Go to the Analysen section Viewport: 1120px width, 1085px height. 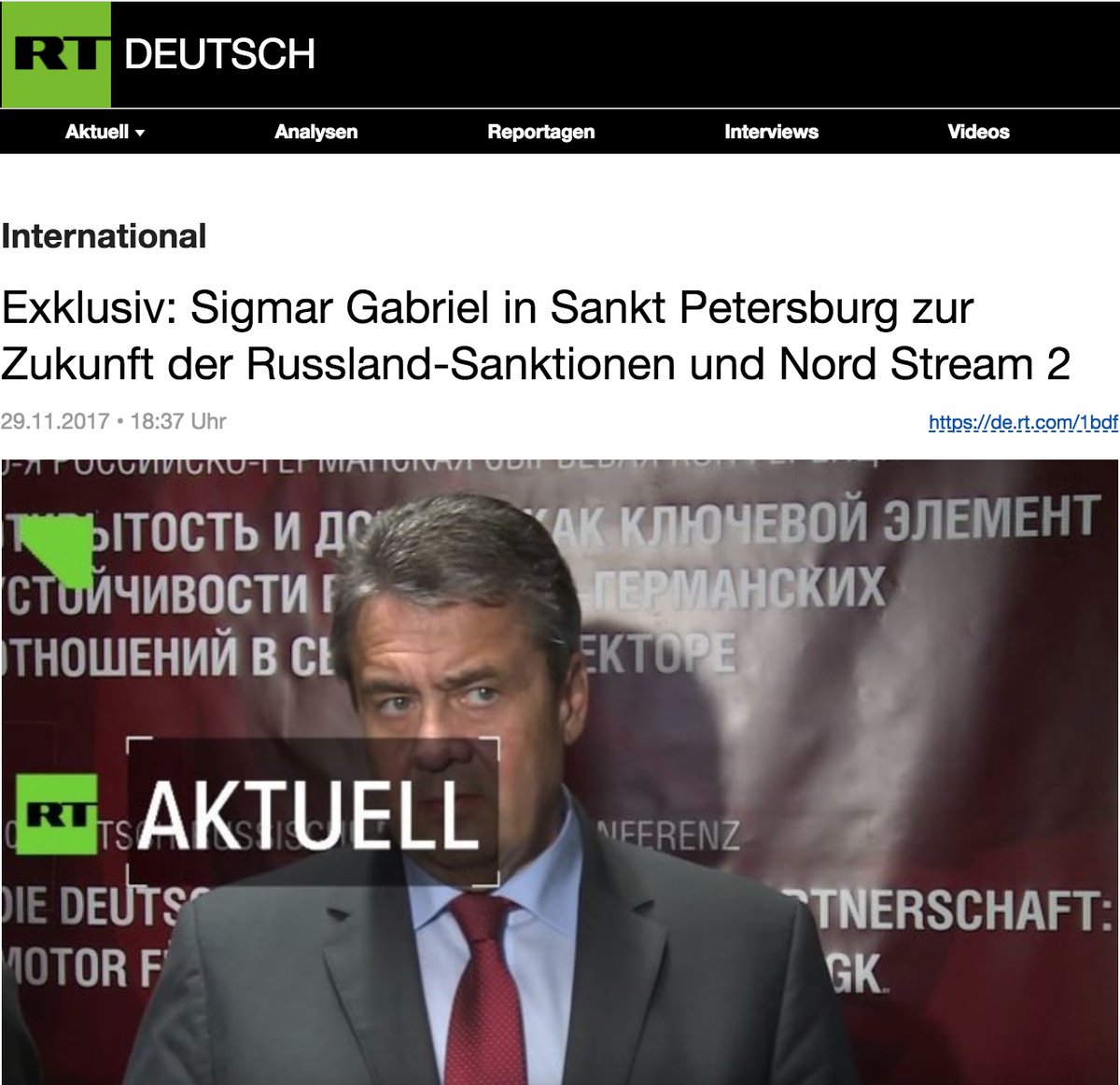pos(315,132)
